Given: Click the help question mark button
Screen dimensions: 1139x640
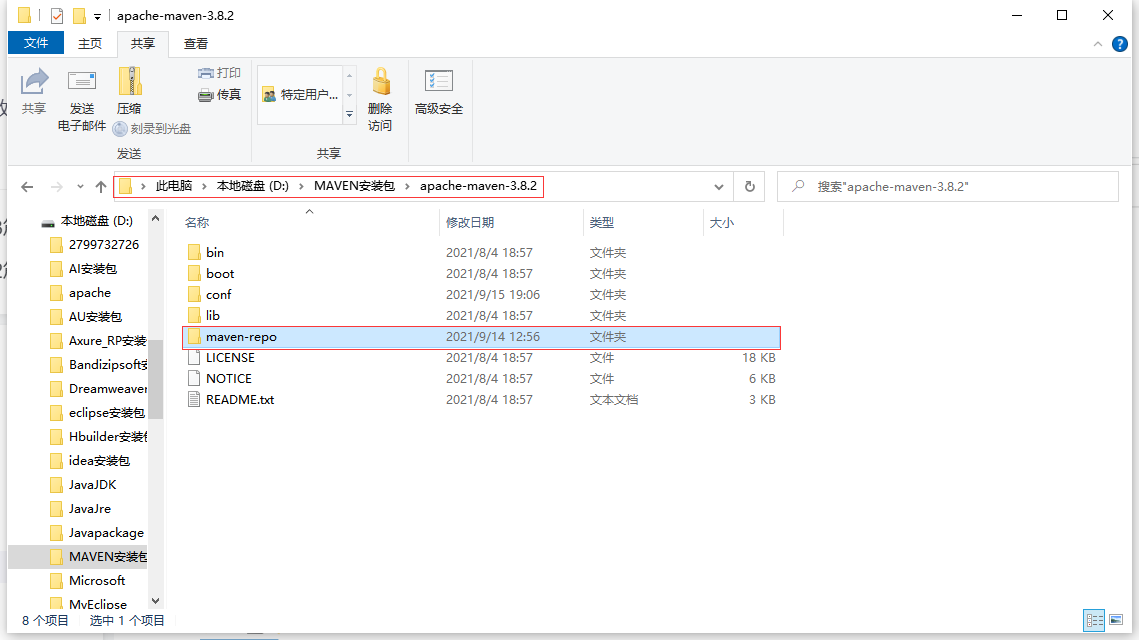Looking at the screenshot, I should point(1120,43).
